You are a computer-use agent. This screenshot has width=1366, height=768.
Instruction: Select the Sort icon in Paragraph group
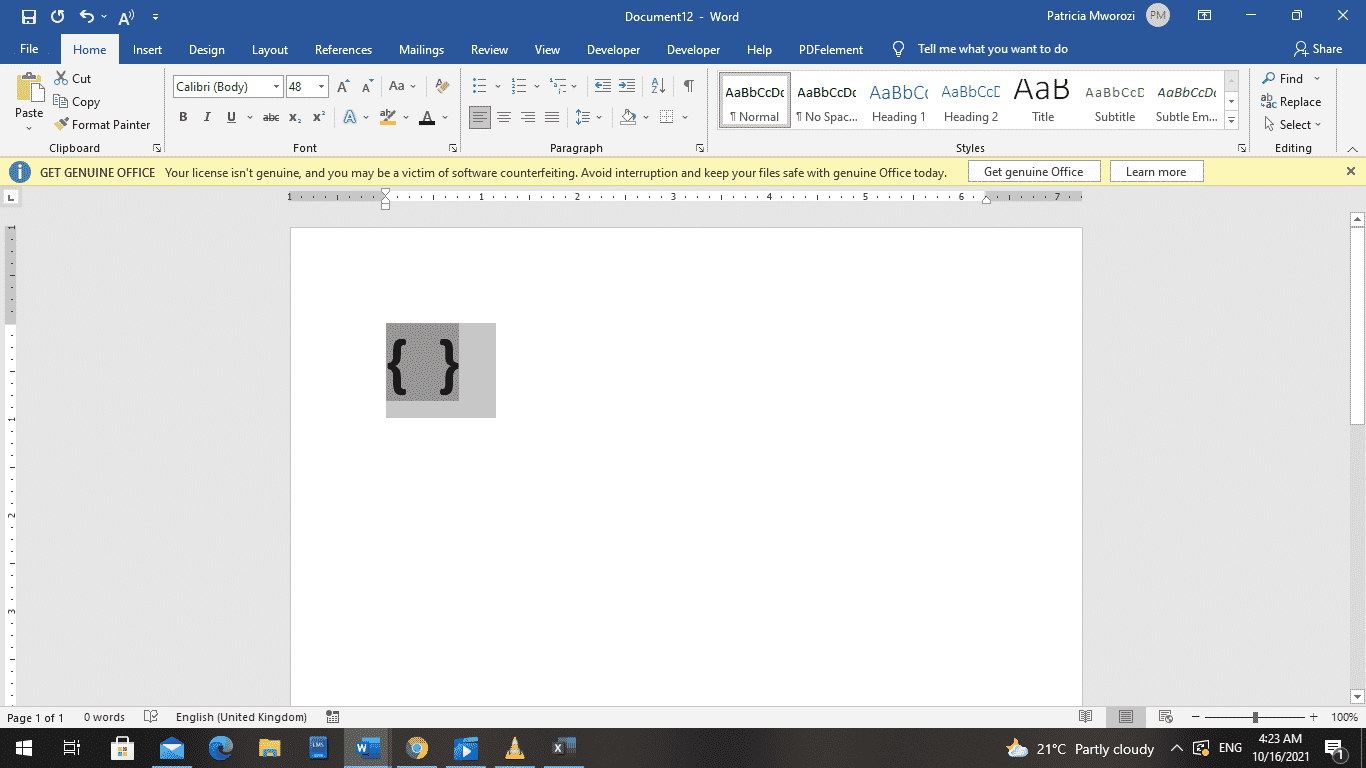pos(658,86)
